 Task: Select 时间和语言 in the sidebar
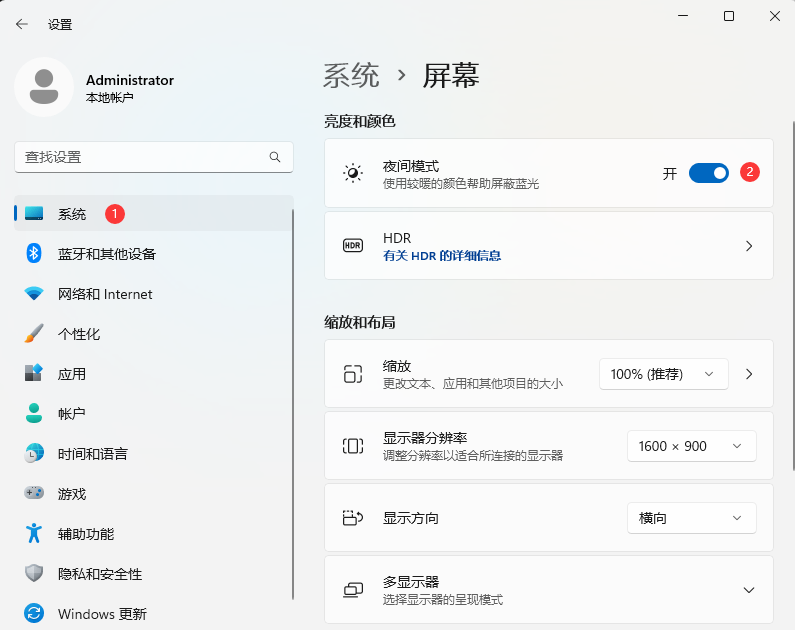pyautogui.click(x=93, y=454)
